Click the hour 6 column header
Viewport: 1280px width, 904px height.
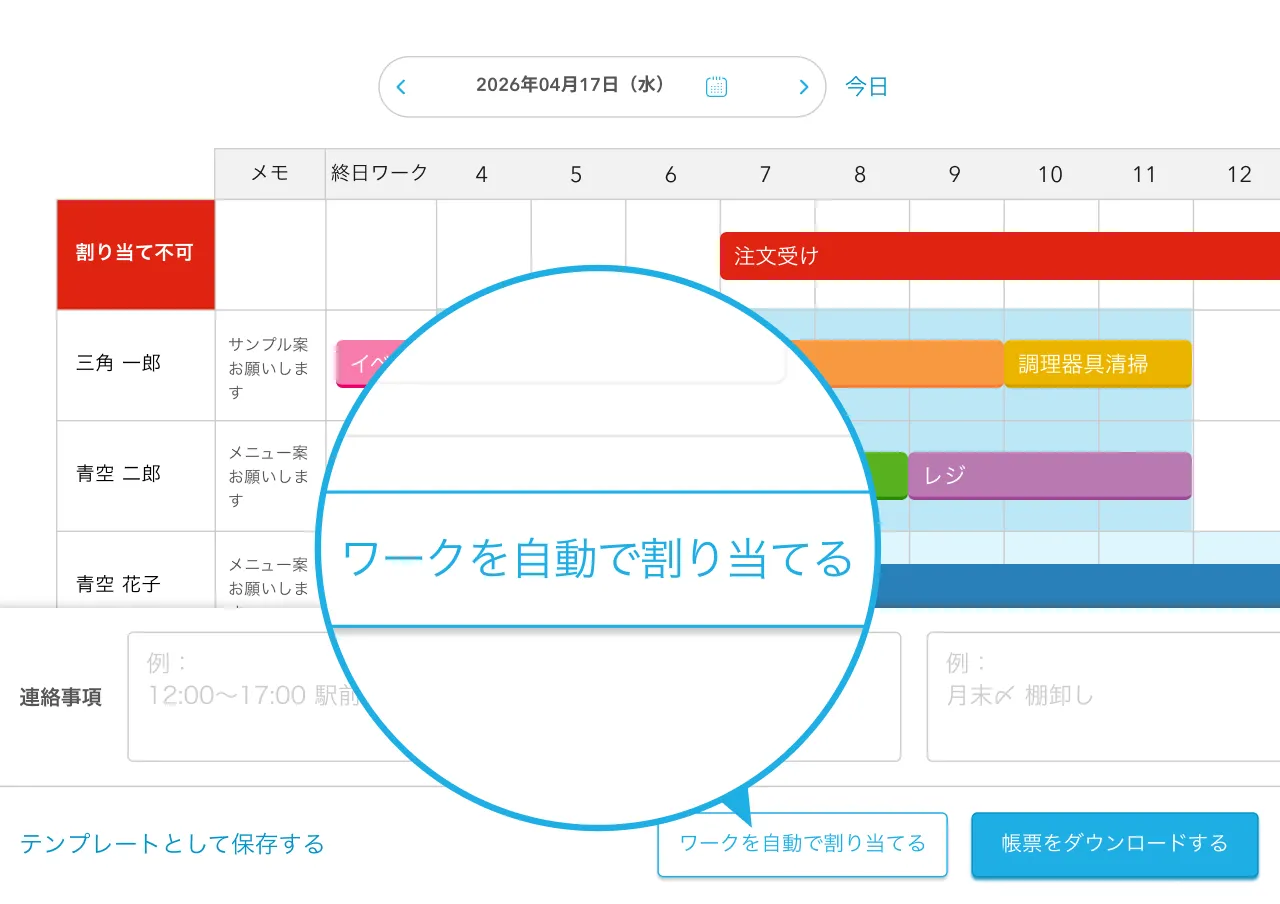[671, 175]
